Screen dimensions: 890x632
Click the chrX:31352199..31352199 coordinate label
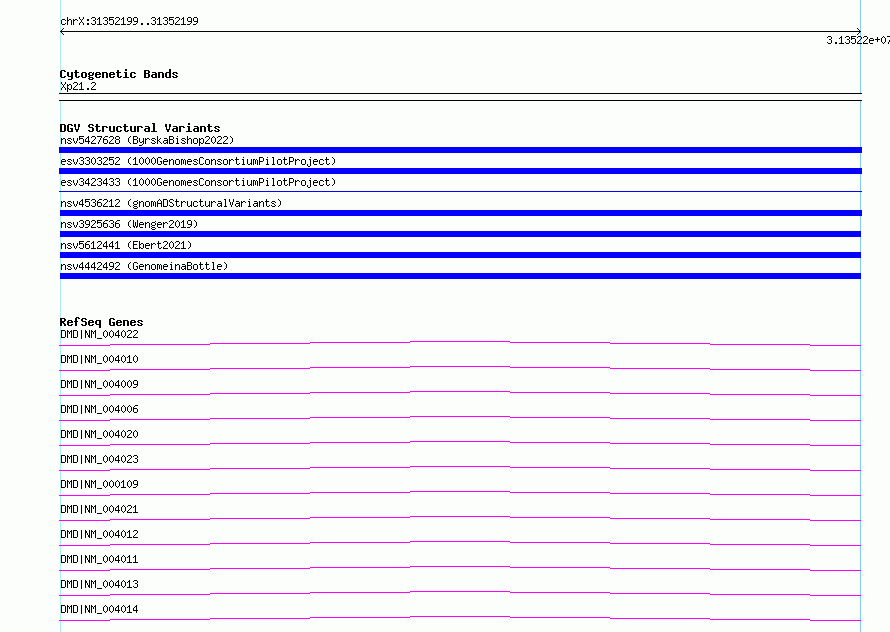(x=129, y=21)
